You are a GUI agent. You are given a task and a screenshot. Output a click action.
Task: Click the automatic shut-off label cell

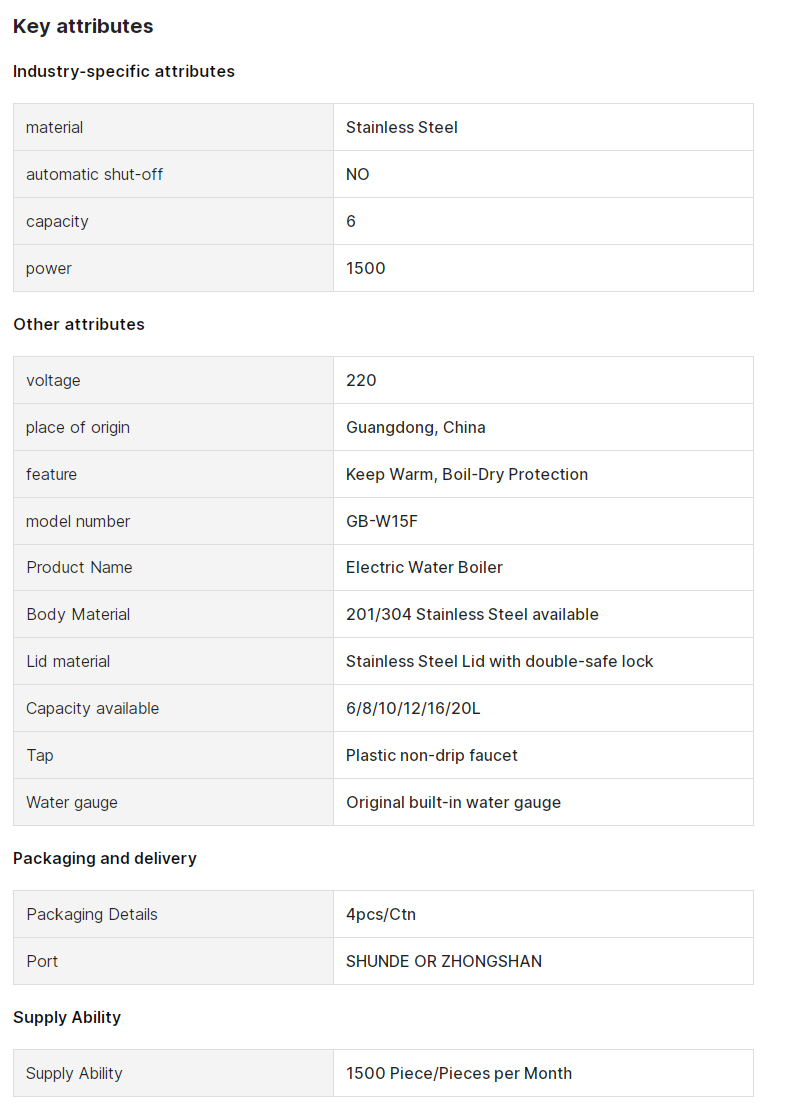(173, 174)
